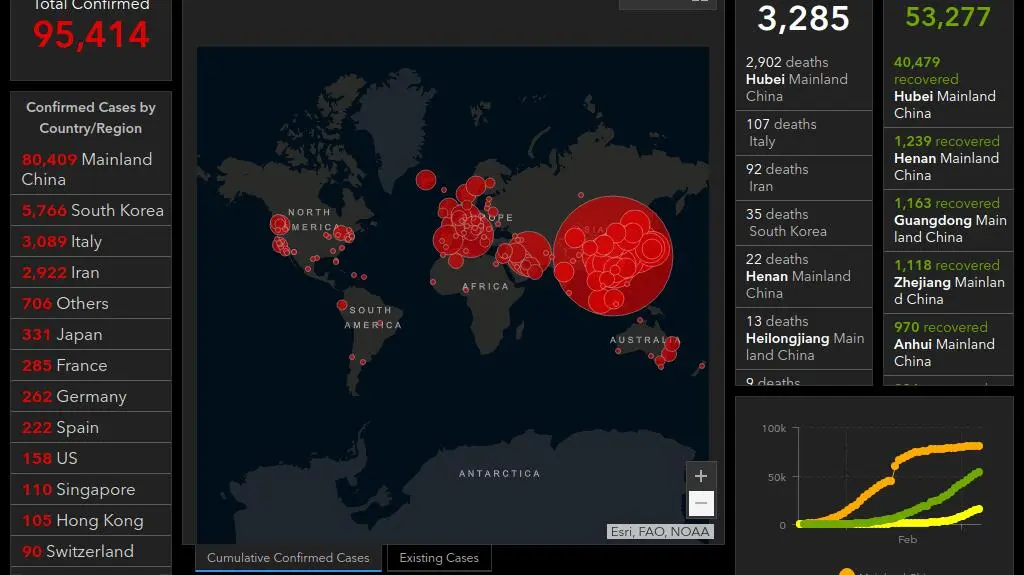Select the 2,902 deaths Hubei entry

803,79
